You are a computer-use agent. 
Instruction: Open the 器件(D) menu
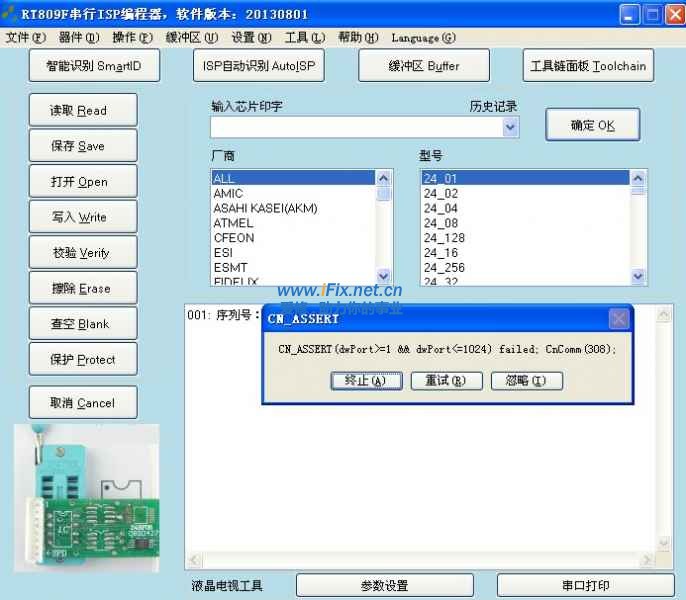click(79, 38)
